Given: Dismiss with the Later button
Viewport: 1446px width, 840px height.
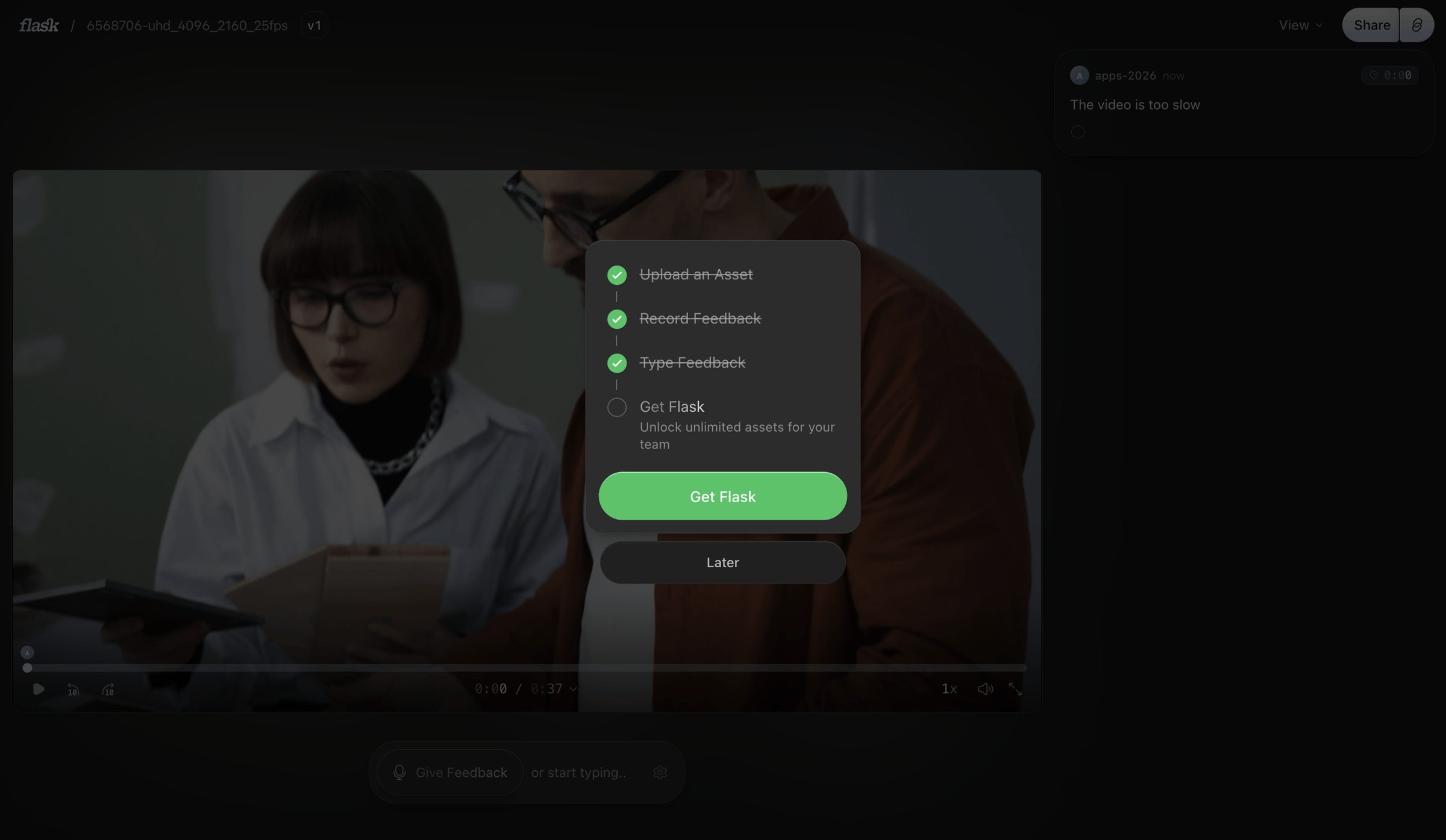Looking at the screenshot, I should (722, 562).
